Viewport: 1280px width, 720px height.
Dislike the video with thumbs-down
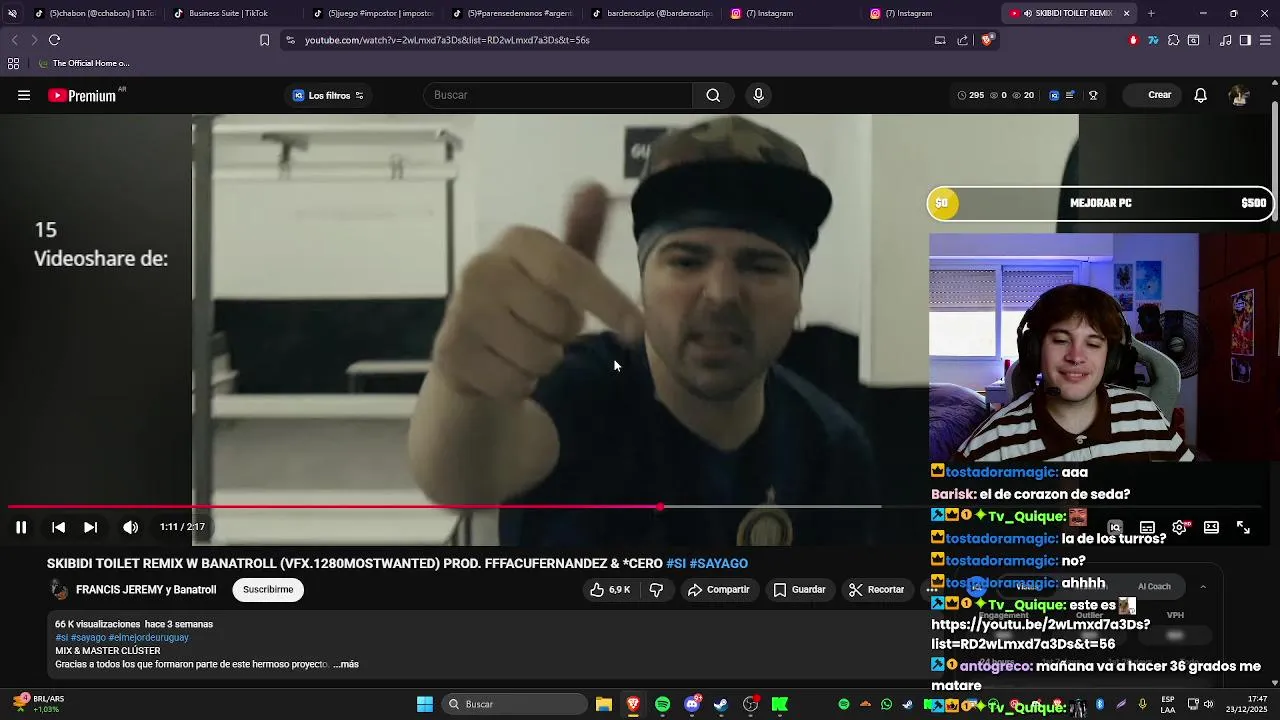click(x=656, y=590)
